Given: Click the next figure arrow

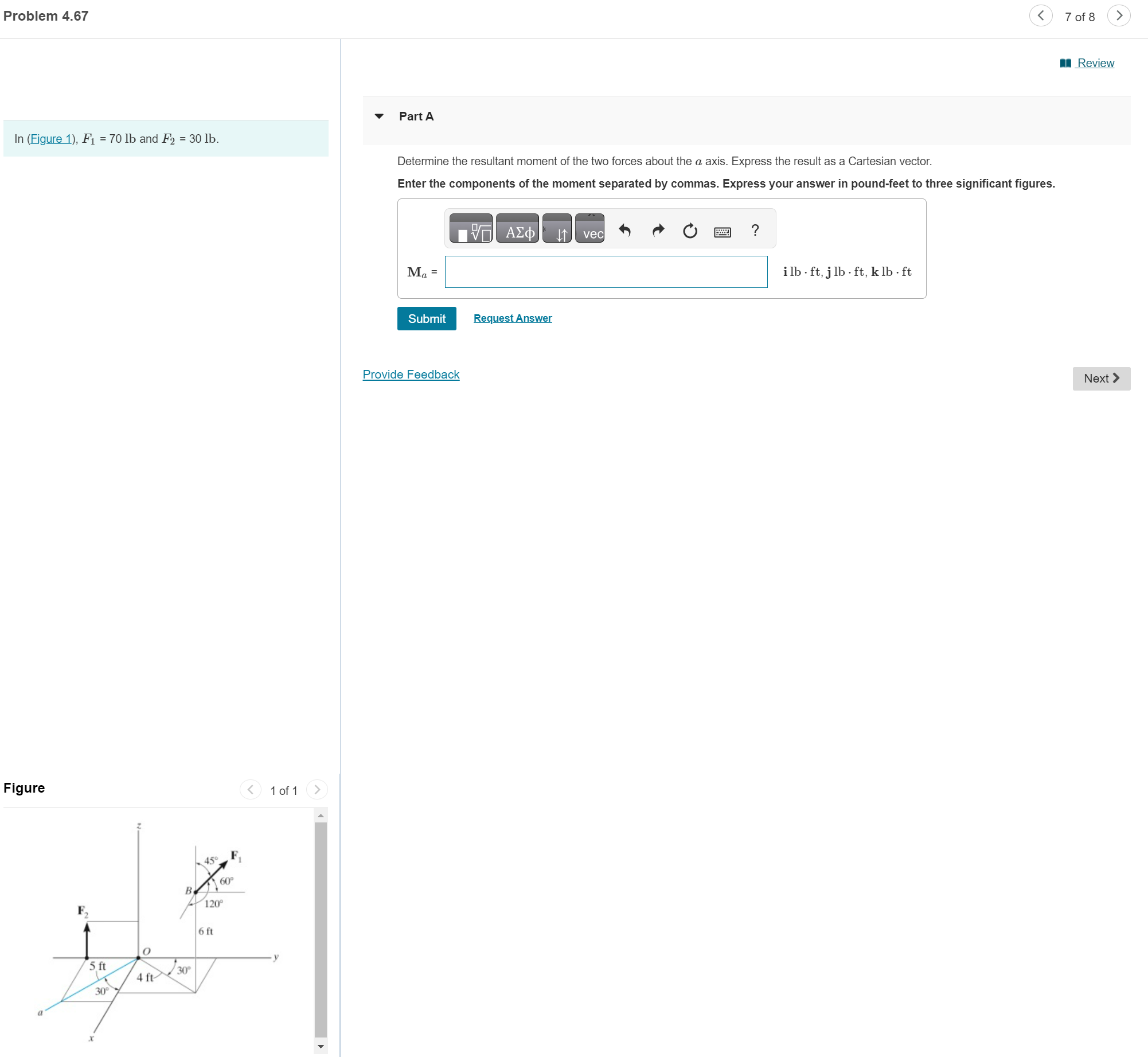Looking at the screenshot, I should click(317, 790).
